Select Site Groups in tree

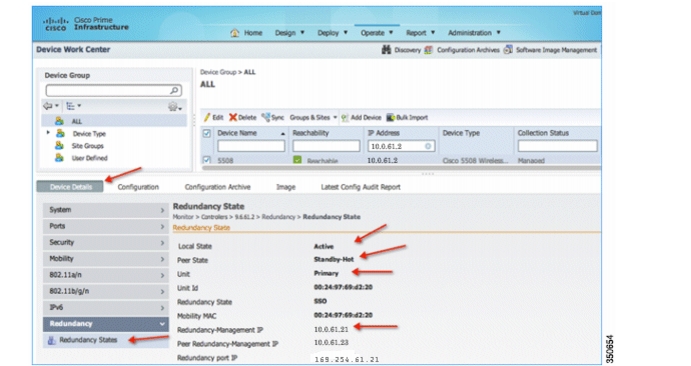[x=88, y=146]
